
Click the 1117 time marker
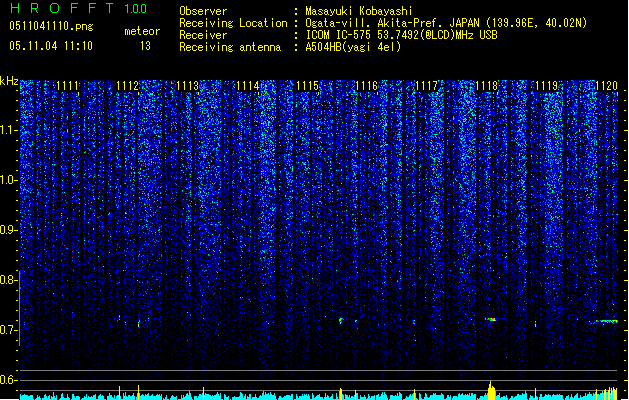pos(426,86)
